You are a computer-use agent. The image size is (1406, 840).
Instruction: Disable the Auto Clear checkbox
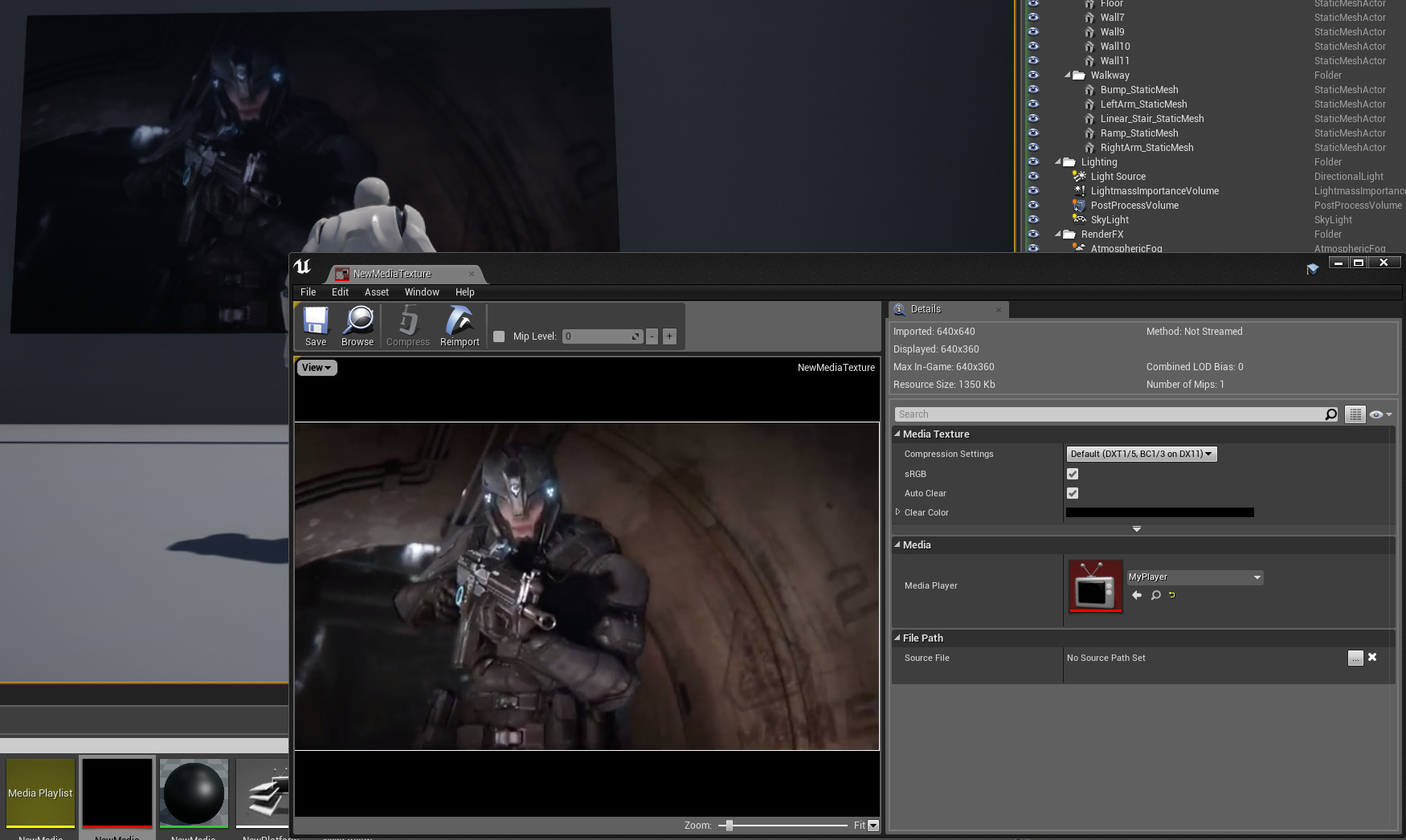pos(1073,493)
